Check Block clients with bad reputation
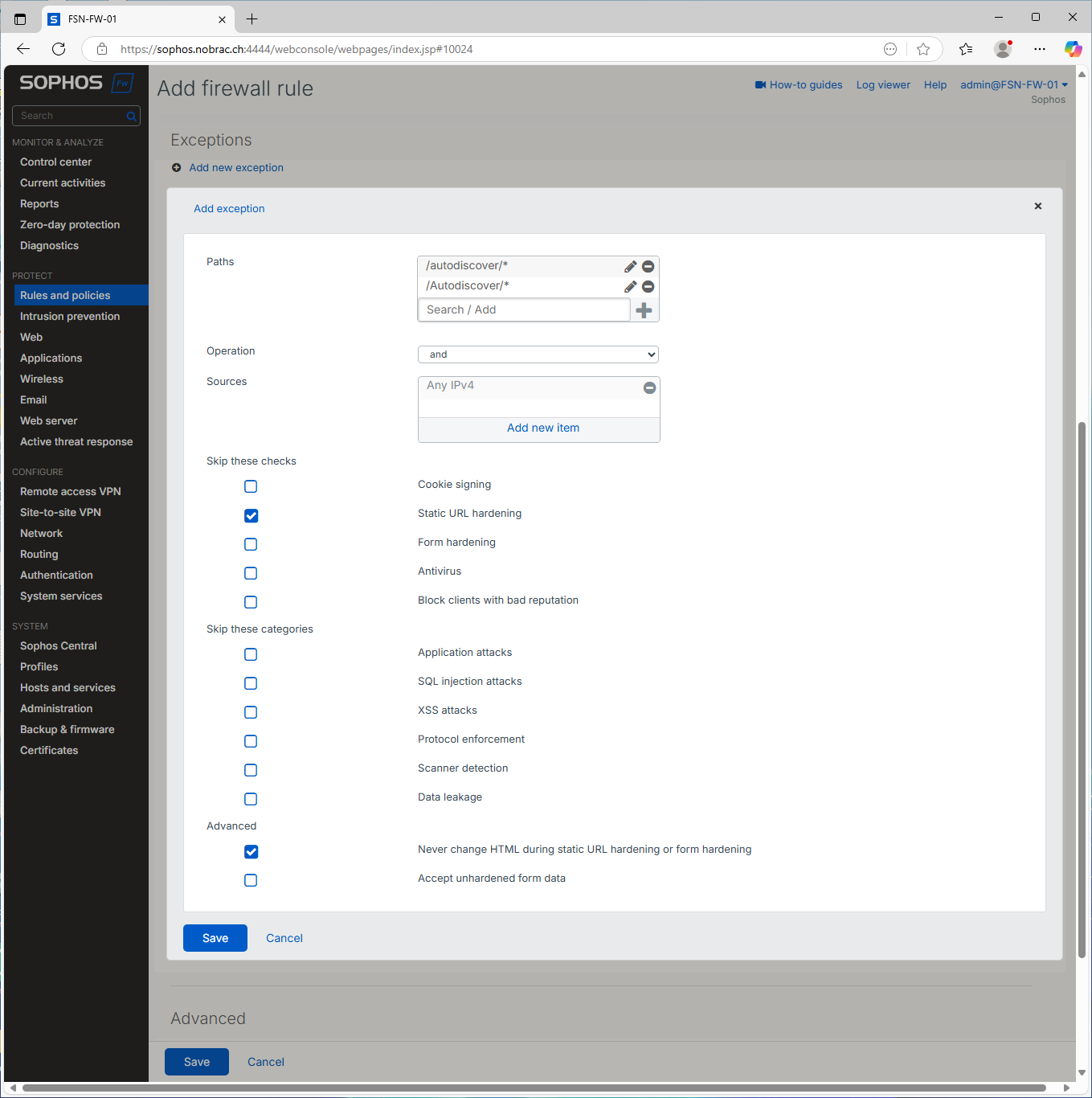This screenshot has width=1092, height=1098. click(x=251, y=602)
